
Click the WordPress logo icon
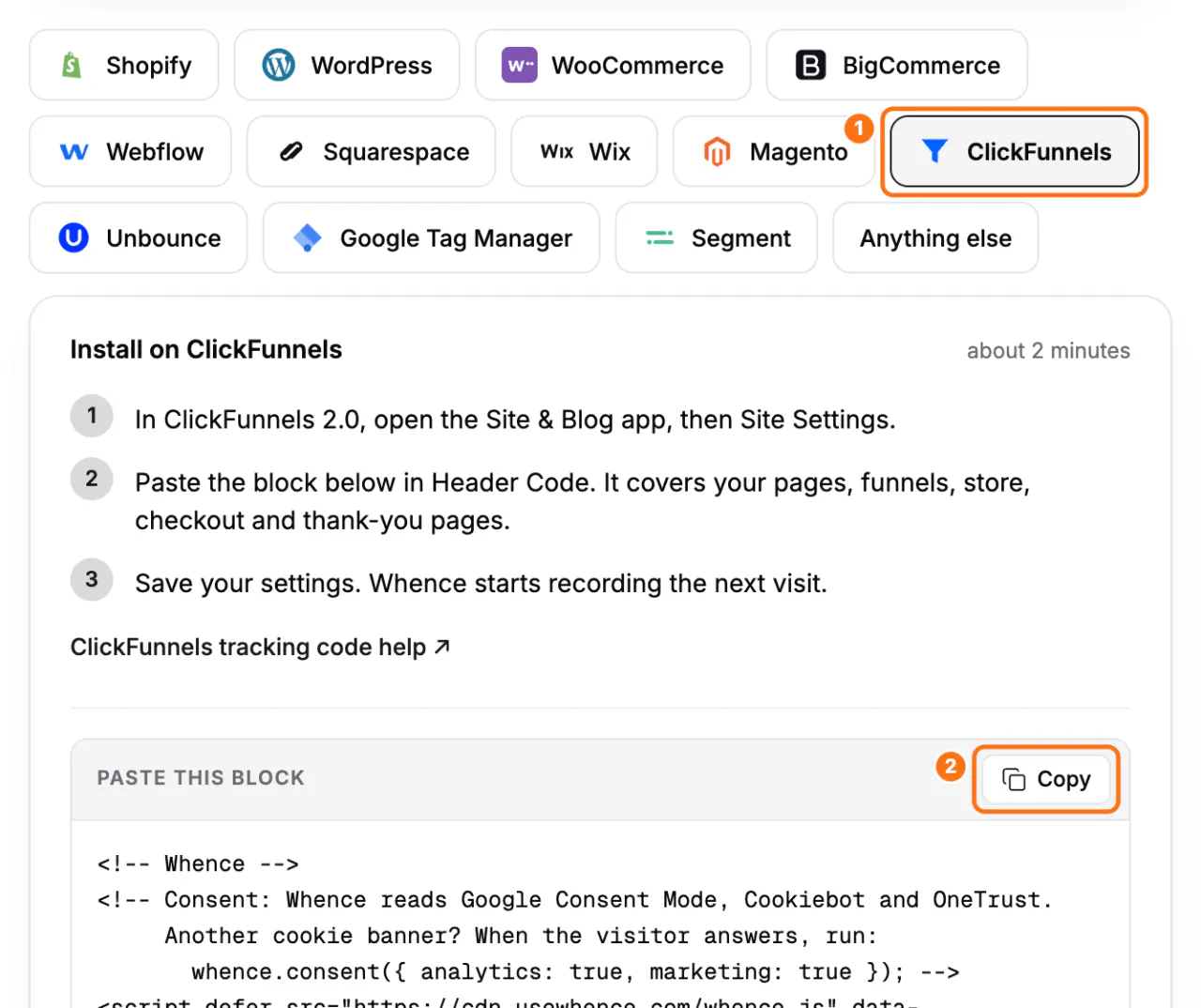(x=279, y=65)
